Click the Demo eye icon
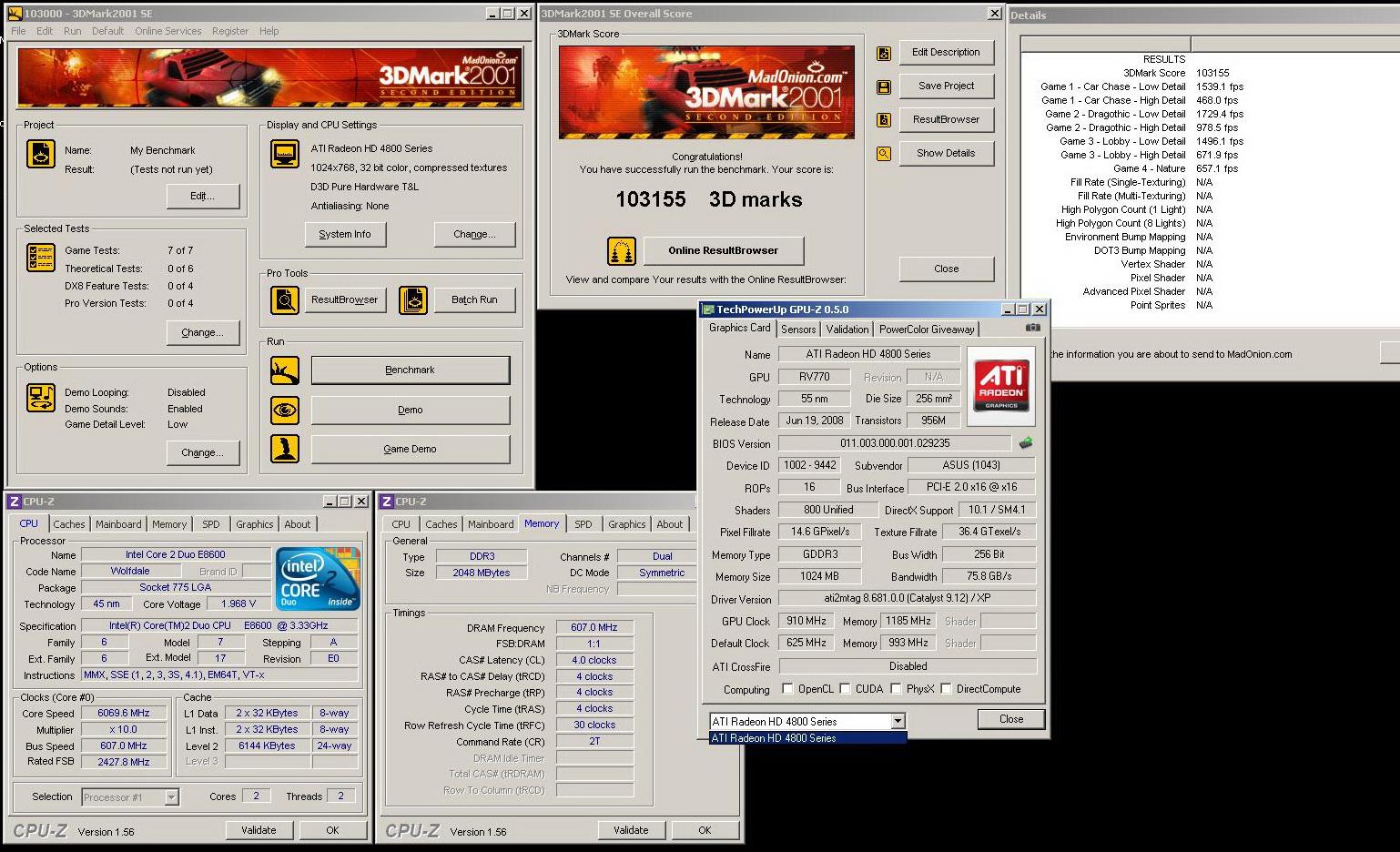Viewport: 1400px width, 852px height. (285, 410)
